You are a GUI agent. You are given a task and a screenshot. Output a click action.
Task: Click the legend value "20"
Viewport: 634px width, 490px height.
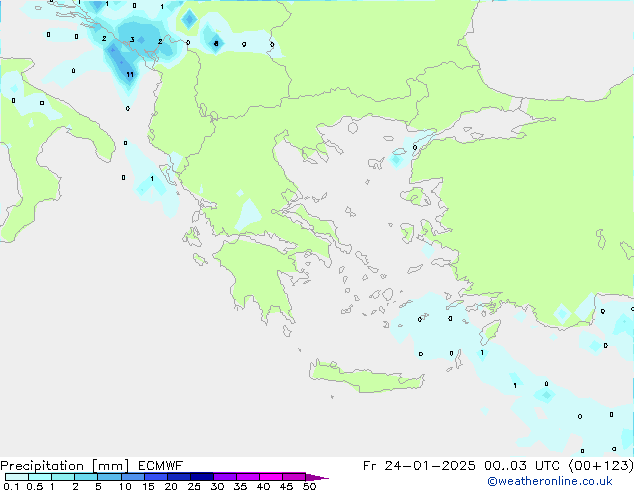click(171, 486)
